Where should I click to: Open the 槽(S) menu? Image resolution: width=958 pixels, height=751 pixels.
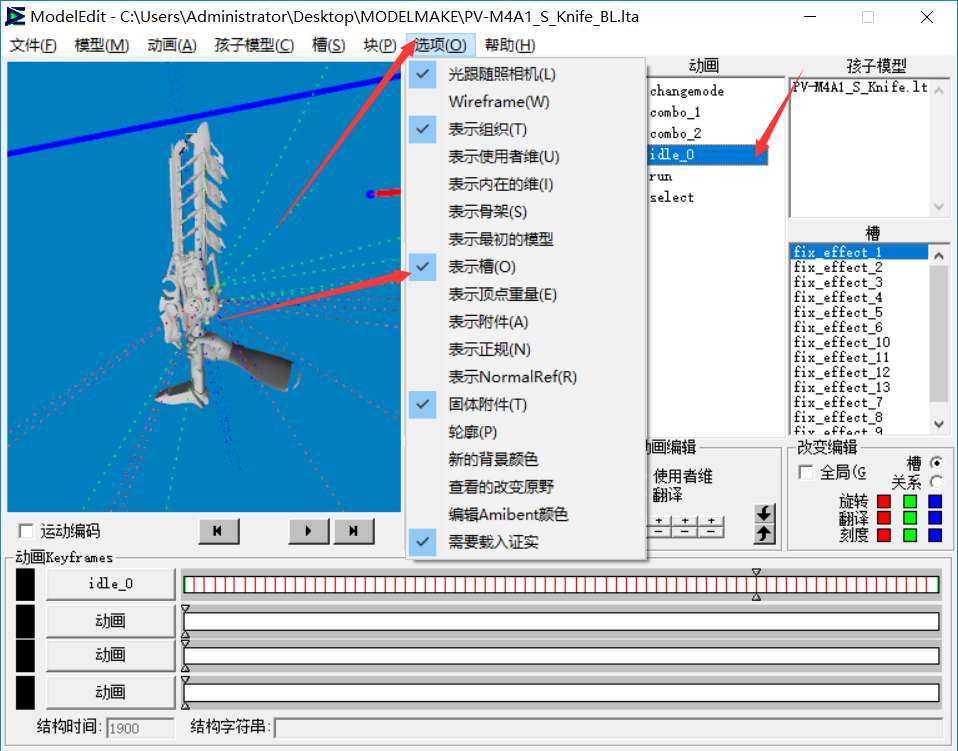pos(328,45)
